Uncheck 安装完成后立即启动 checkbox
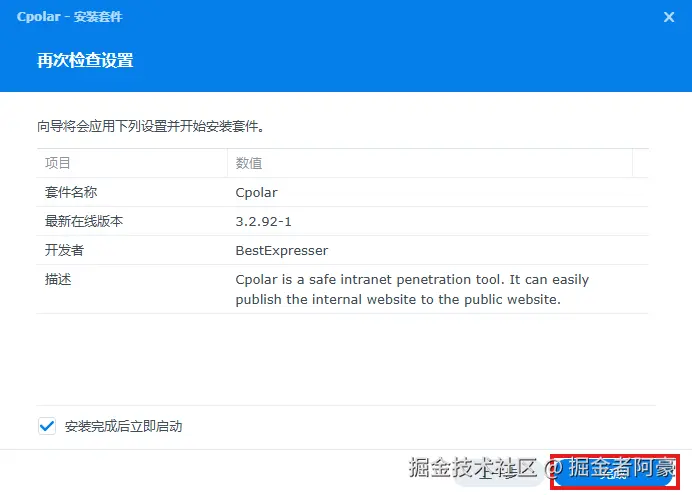The width and height of the screenshot is (692, 495). [x=47, y=426]
